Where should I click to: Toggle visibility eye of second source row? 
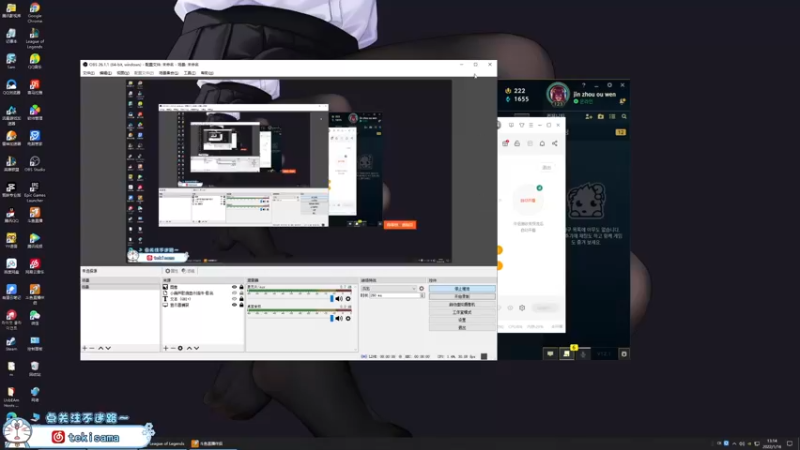coord(234,293)
